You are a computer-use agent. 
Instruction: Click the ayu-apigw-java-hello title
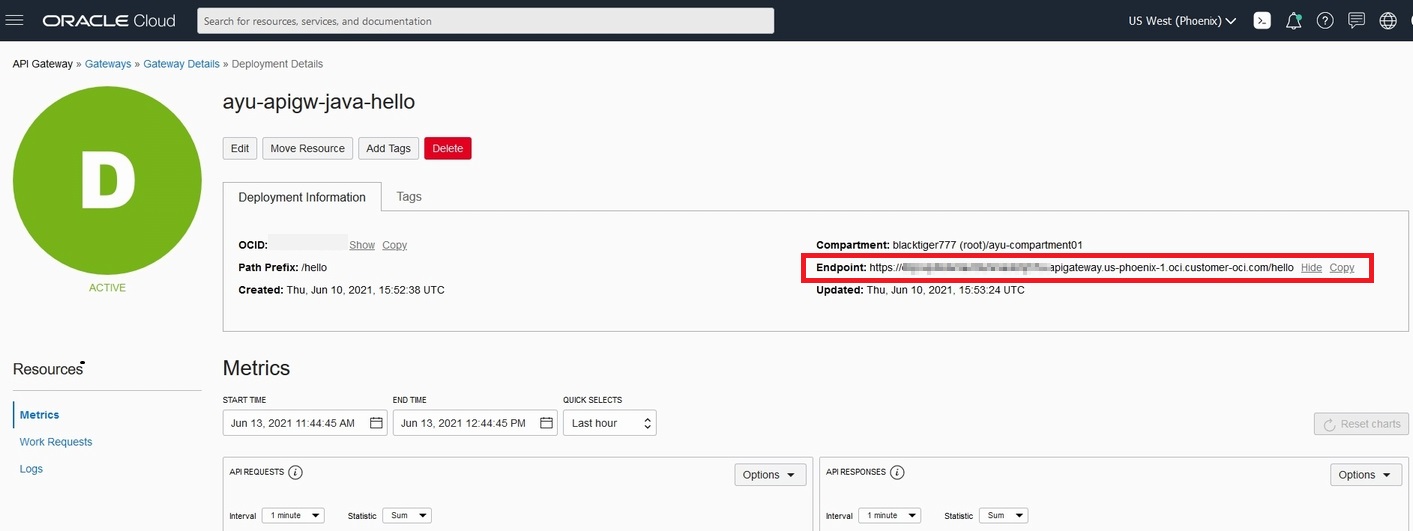pos(319,102)
